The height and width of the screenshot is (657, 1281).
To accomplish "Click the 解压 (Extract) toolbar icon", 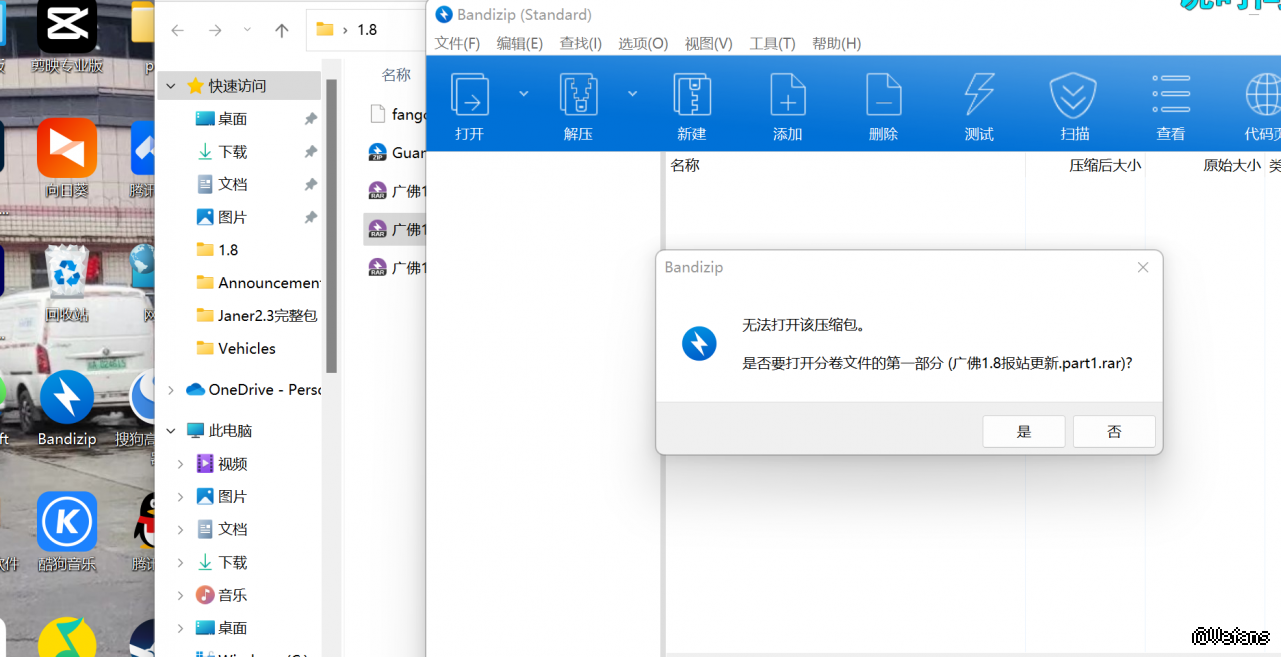I will [x=578, y=95].
